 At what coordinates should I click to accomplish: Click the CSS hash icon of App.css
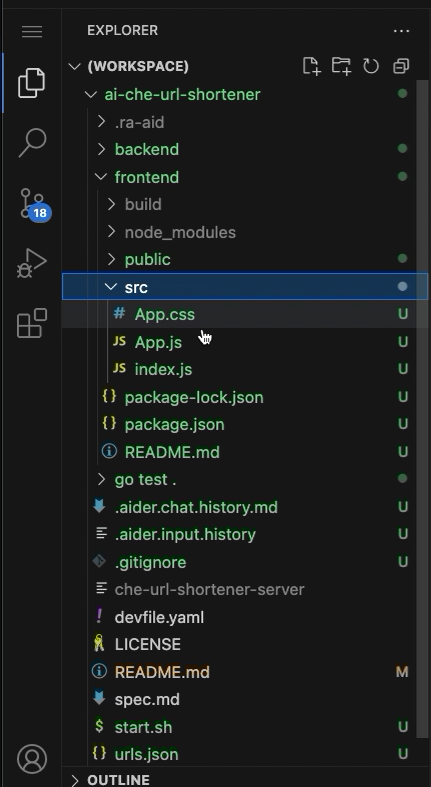pyautogui.click(x=119, y=314)
